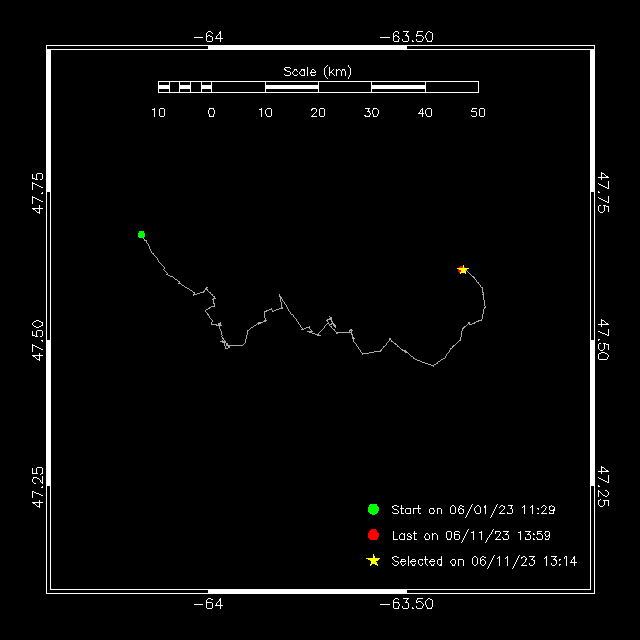The image size is (640, 640).
Task: Click the left '47.50' latitude label
Action: pyautogui.click(x=38, y=340)
